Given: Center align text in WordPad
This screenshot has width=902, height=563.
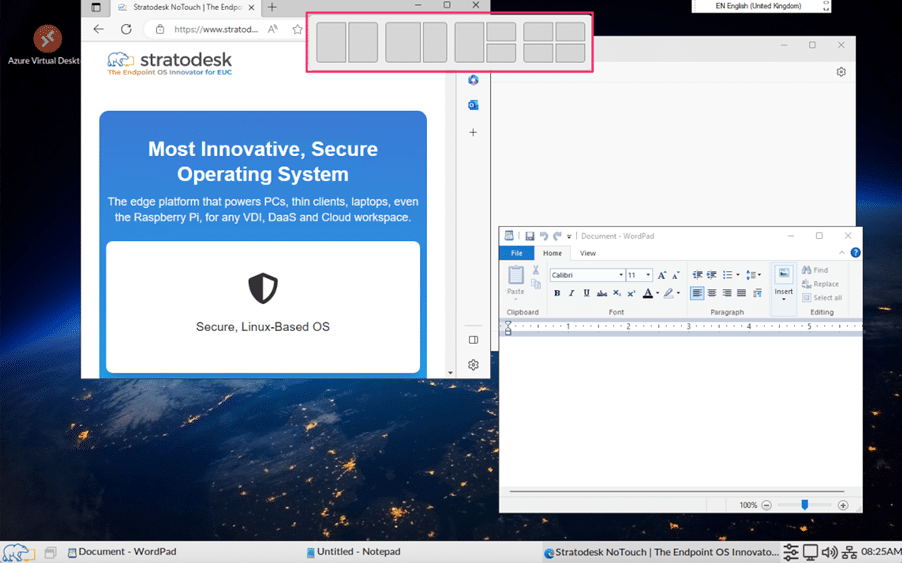Looking at the screenshot, I should point(712,293).
